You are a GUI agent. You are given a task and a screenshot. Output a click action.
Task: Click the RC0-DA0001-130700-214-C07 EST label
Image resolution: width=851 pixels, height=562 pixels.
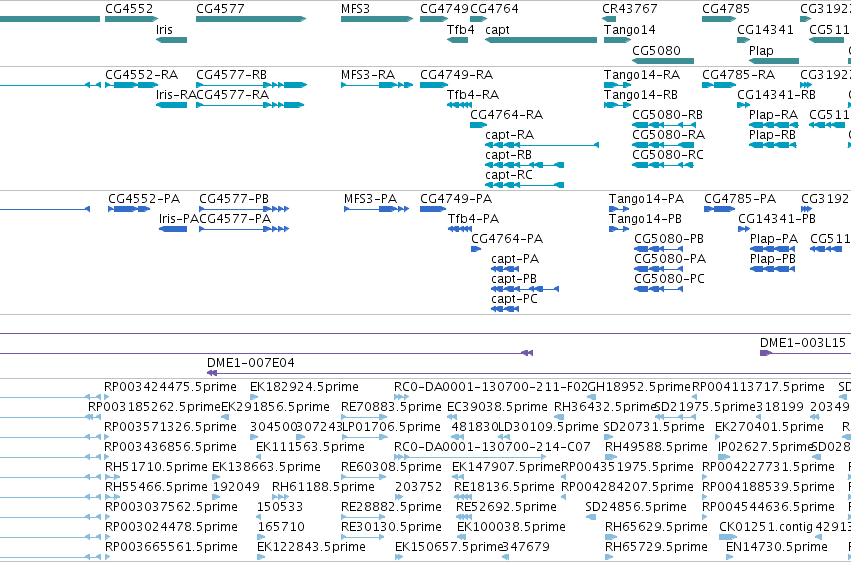492,448
